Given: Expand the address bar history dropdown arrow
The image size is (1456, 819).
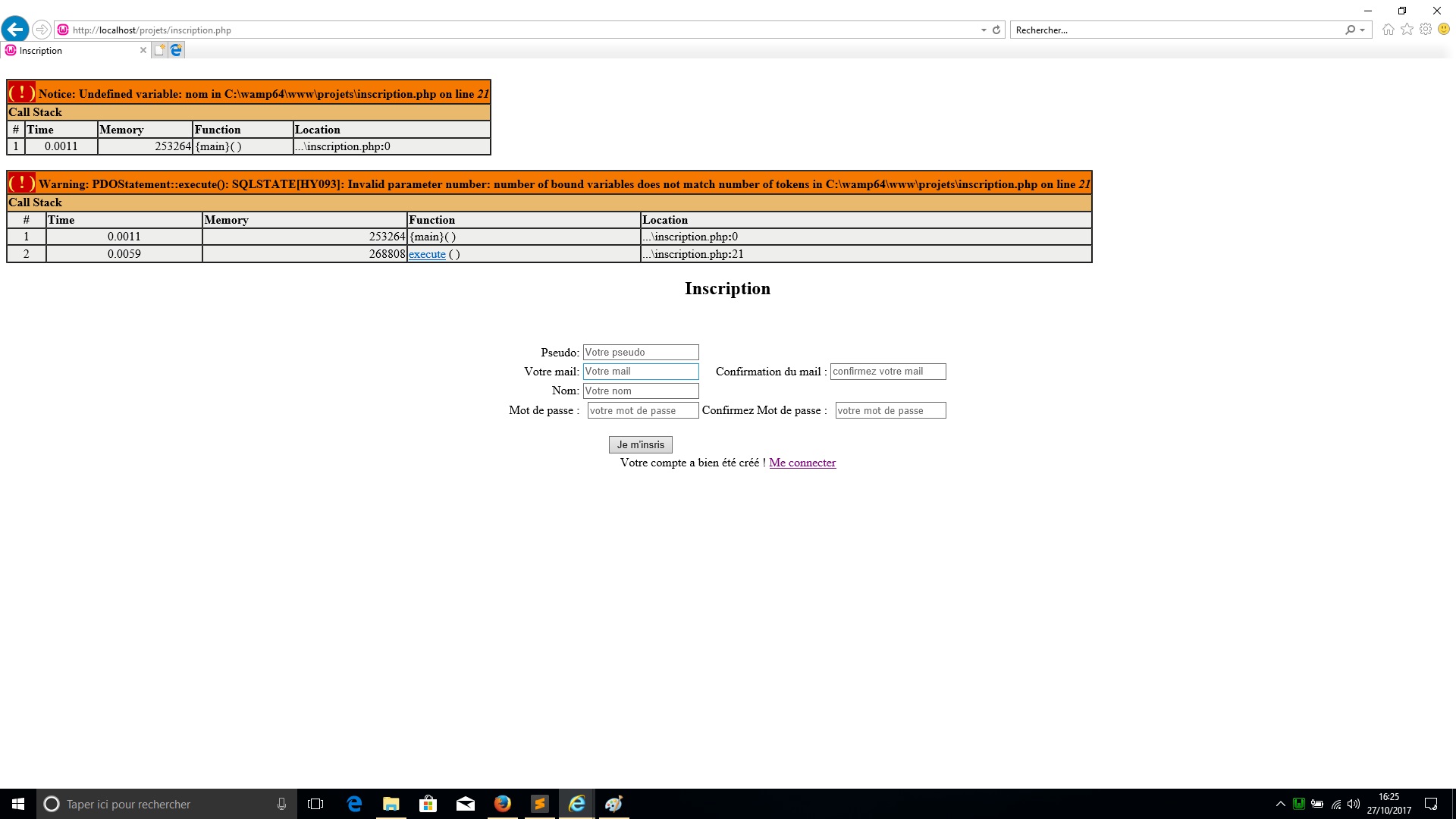Looking at the screenshot, I should click(x=984, y=30).
